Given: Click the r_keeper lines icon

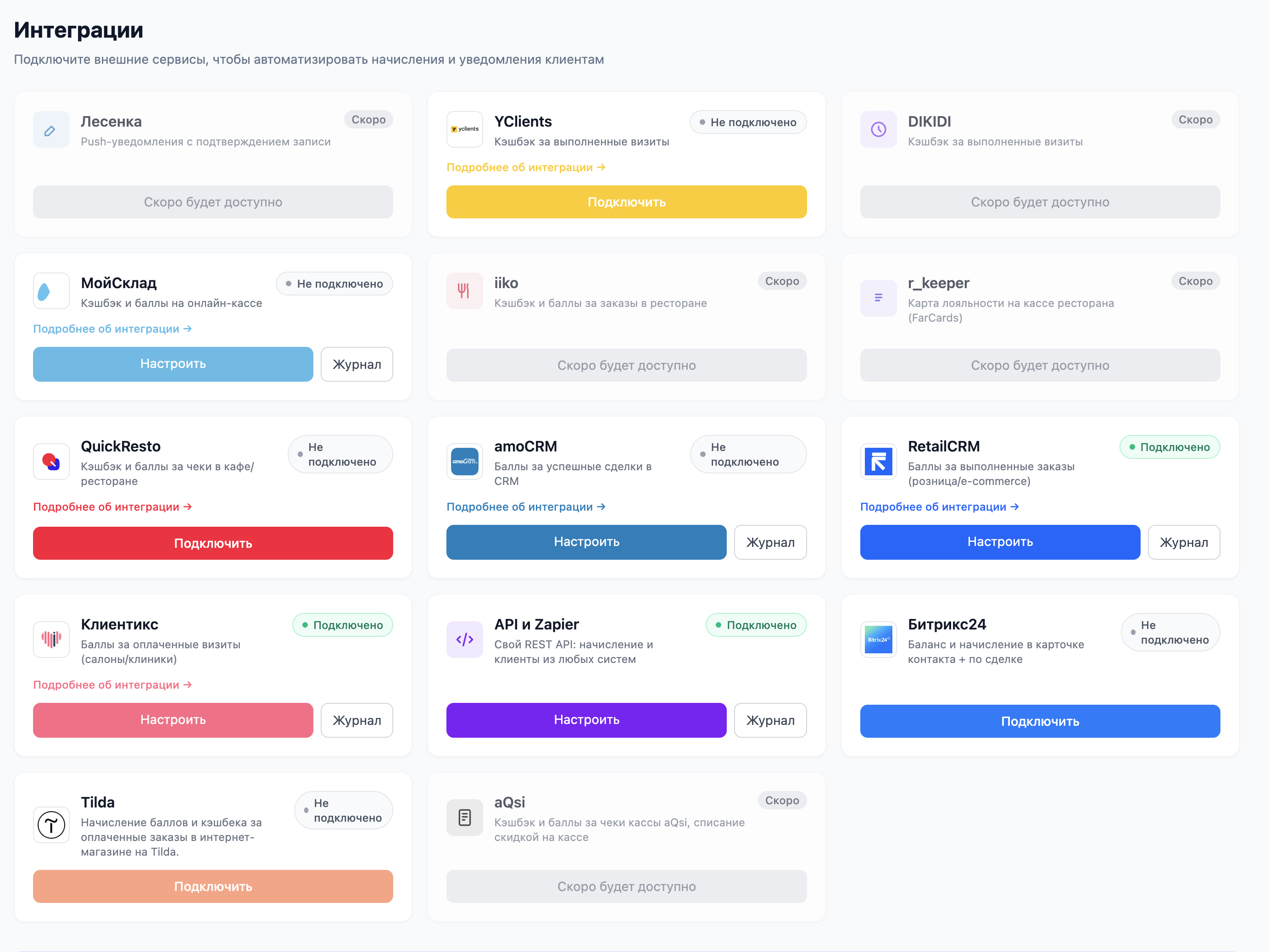Looking at the screenshot, I should [x=878, y=298].
